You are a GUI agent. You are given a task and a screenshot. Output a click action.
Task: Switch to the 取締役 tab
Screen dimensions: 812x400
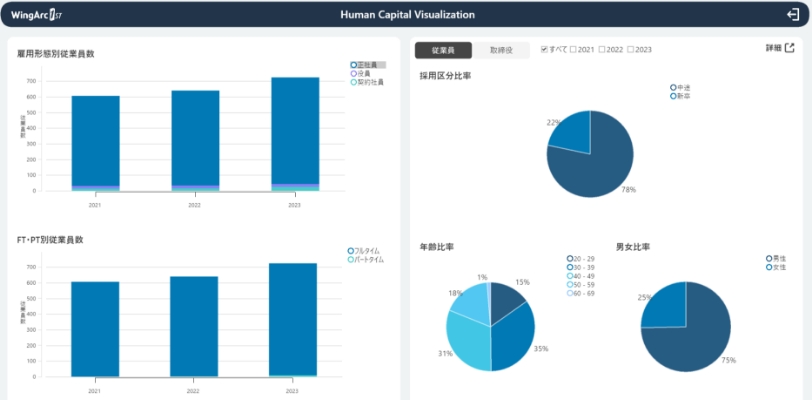point(501,50)
